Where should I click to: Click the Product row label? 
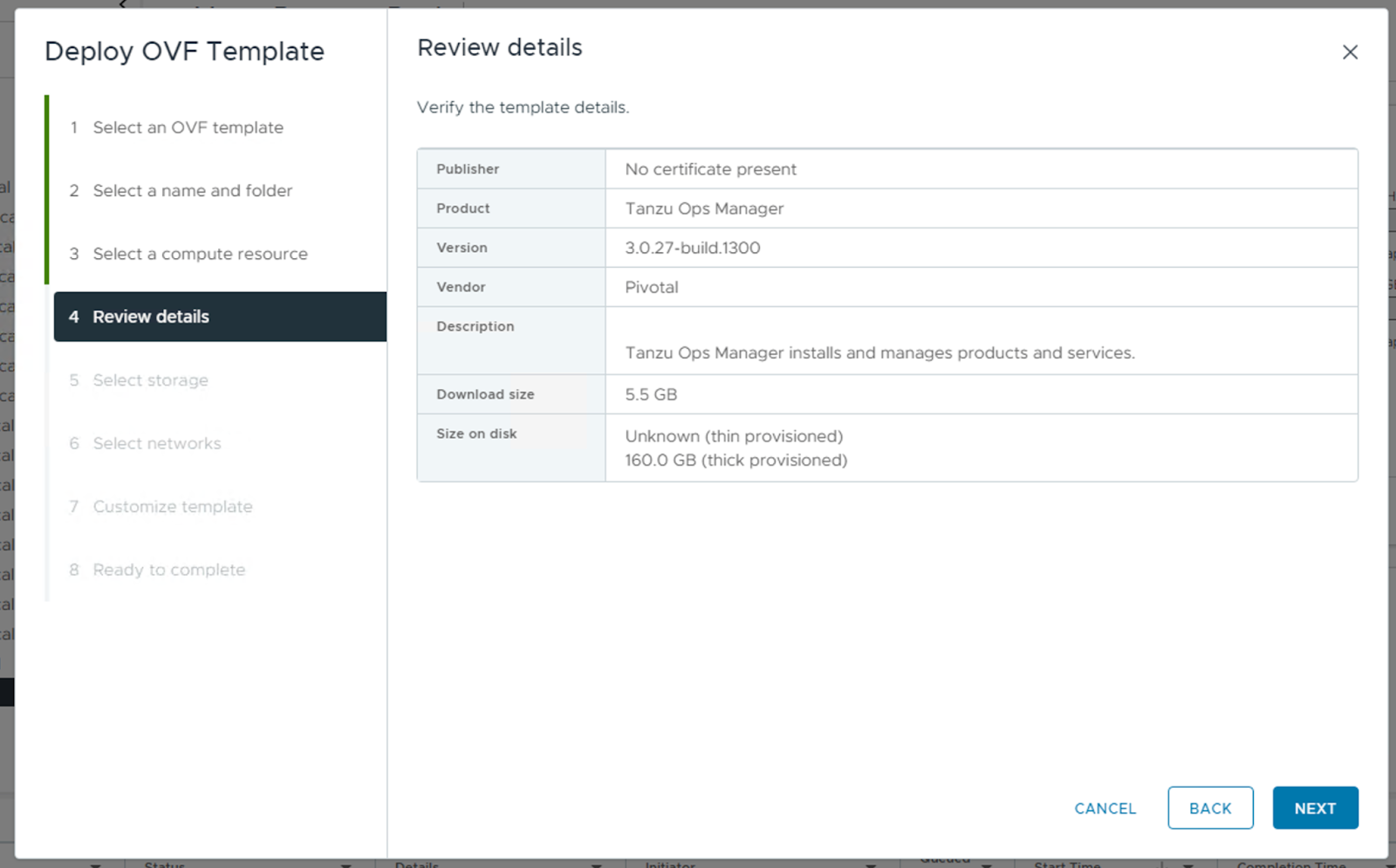click(x=462, y=208)
